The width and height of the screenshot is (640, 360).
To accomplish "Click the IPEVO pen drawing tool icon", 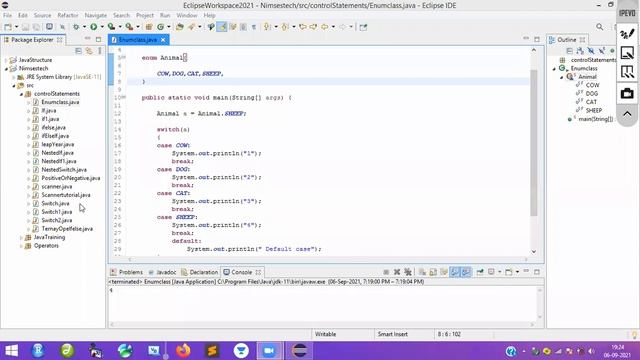I will (x=627, y=33).
